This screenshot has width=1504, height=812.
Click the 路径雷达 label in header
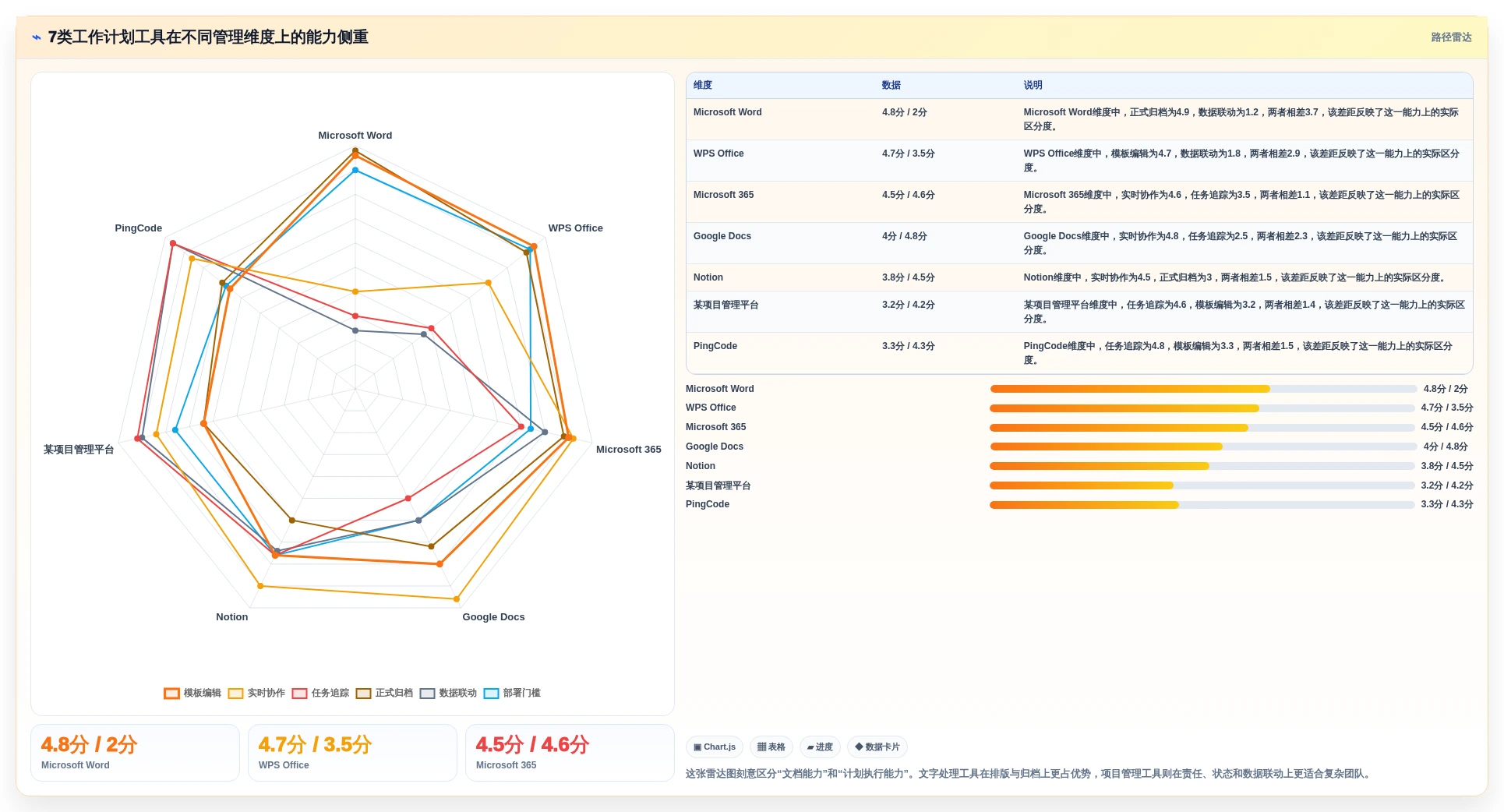(1451, 37)
